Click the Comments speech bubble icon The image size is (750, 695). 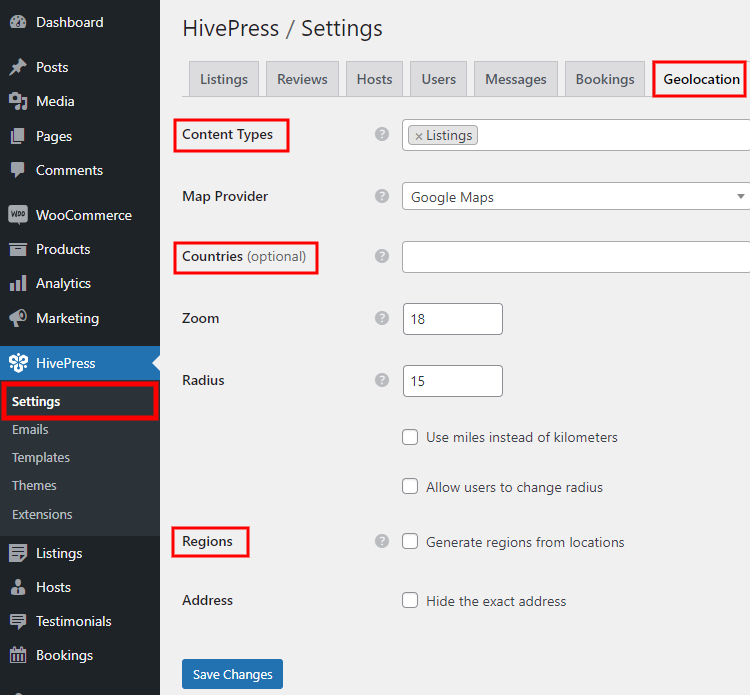click(x=18, y=170)
